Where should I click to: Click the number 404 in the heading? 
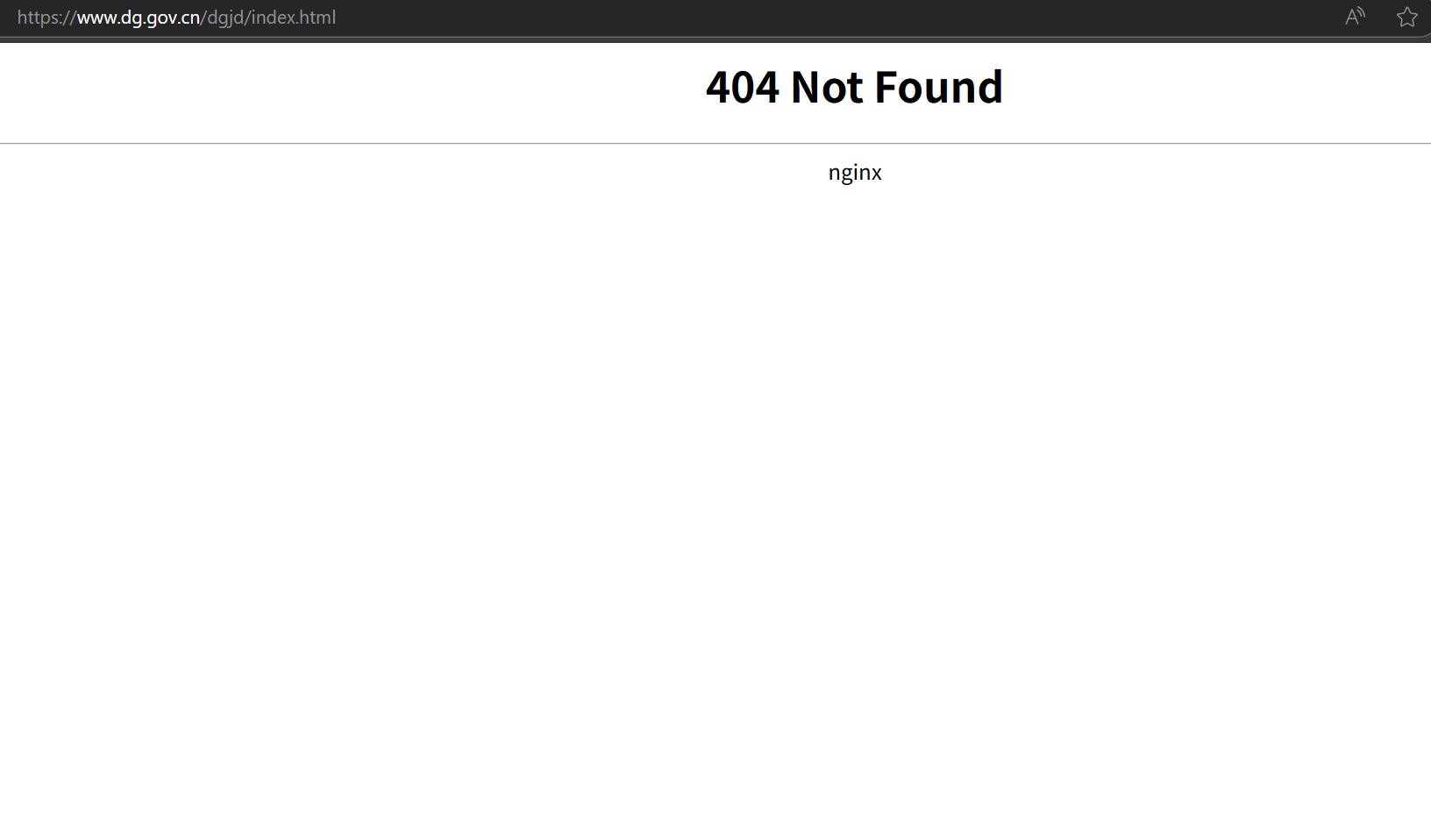click(x=742, y=87)
